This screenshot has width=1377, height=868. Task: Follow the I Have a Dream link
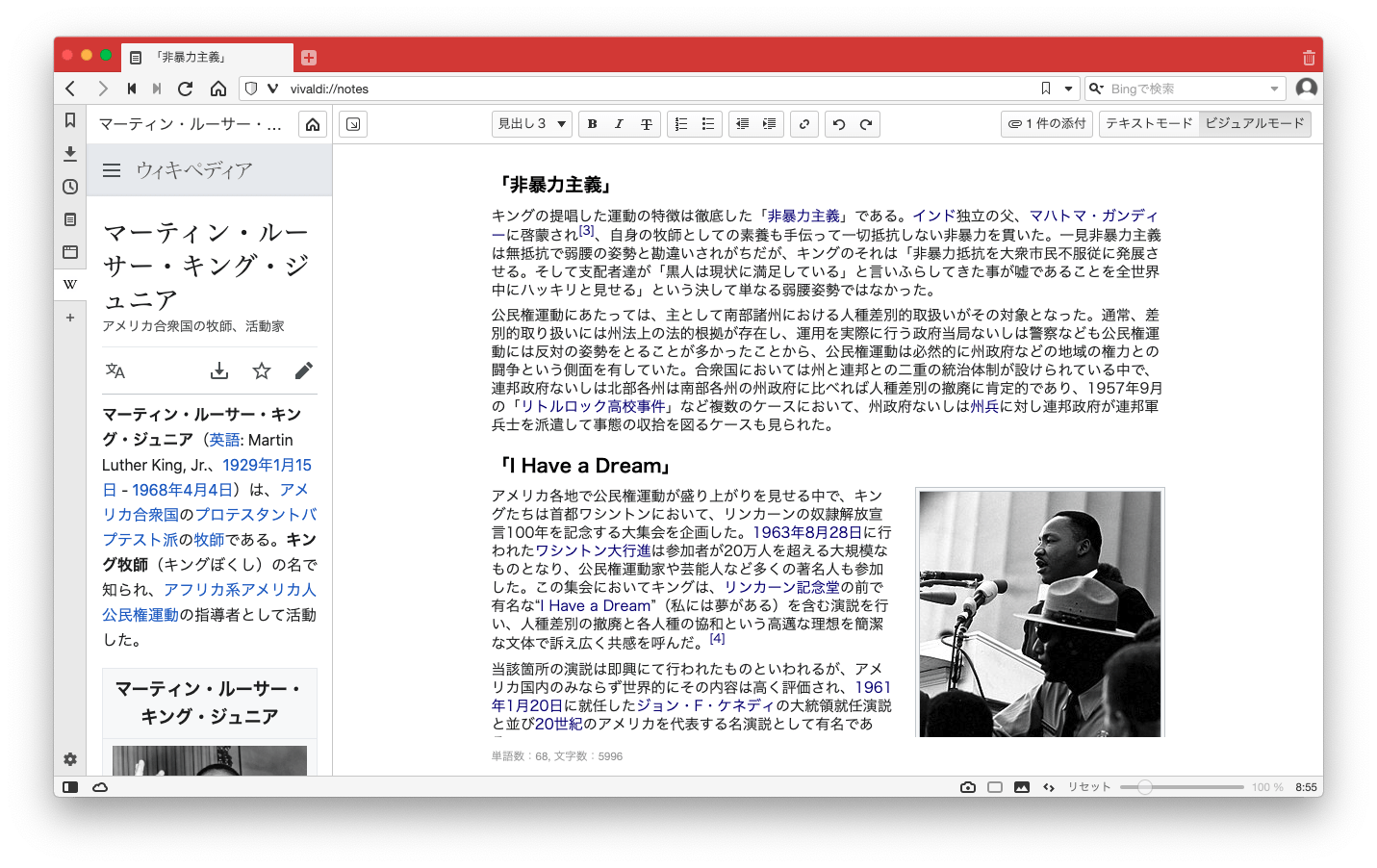click(594, 604)
